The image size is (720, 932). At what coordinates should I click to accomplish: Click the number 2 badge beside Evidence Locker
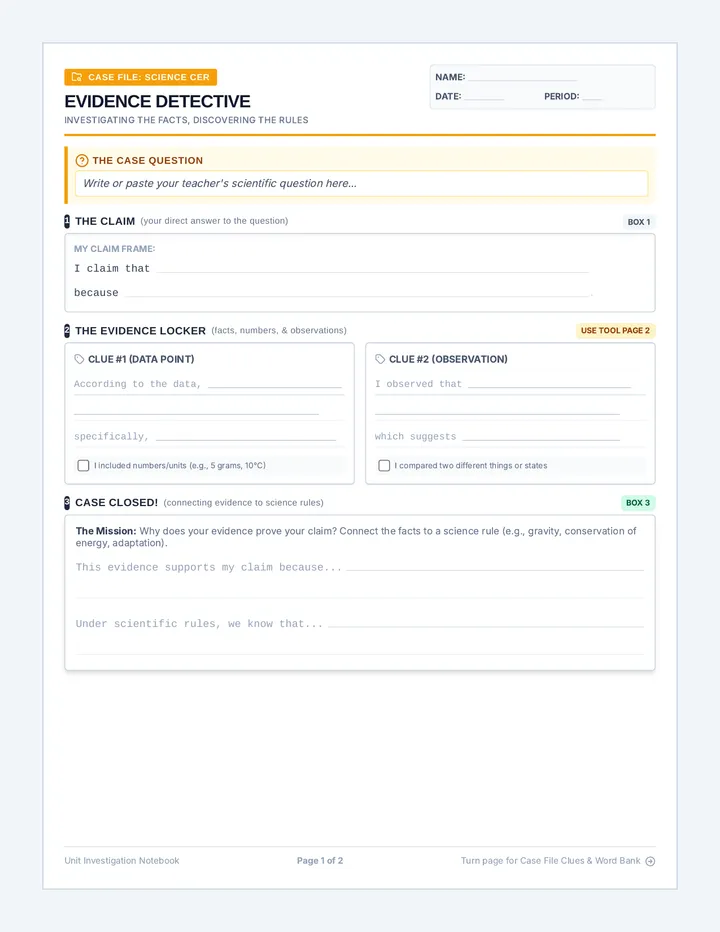67,330
